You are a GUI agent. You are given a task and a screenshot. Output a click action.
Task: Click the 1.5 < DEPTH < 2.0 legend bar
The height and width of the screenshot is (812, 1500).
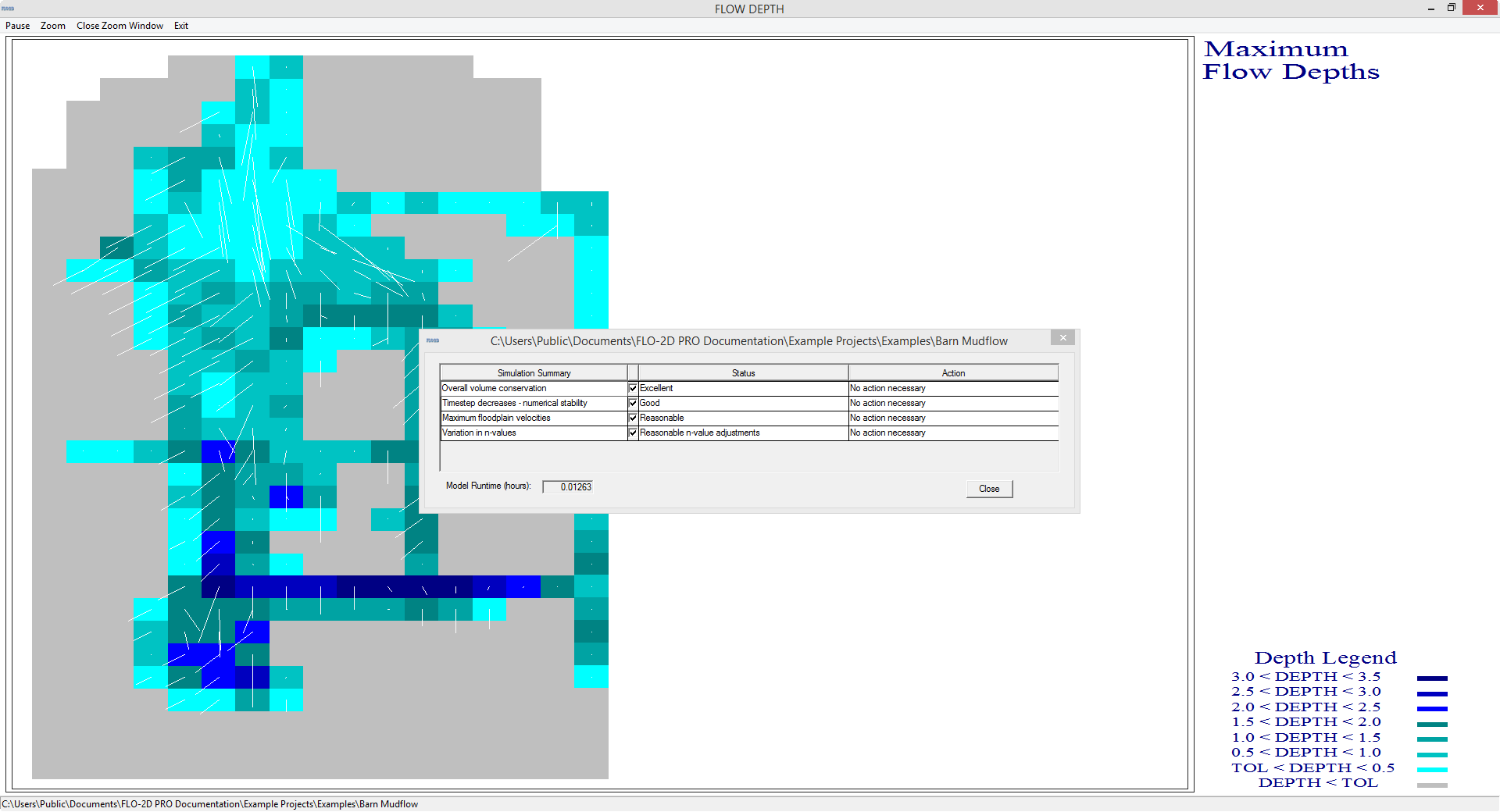[x=1432, y=722]
